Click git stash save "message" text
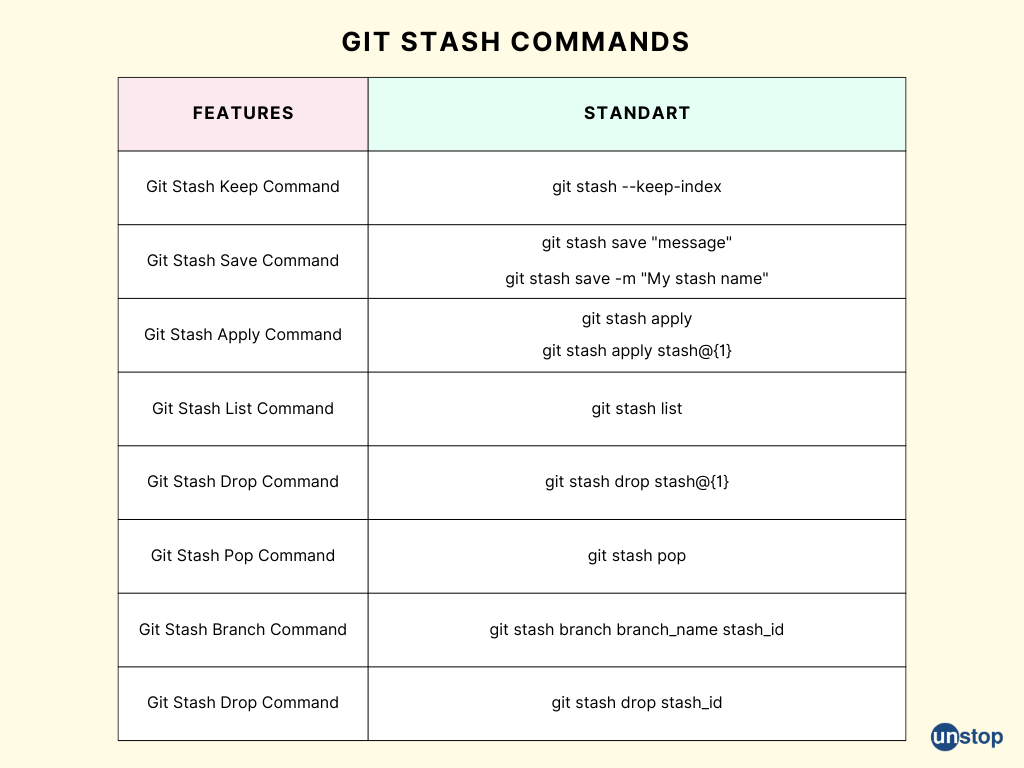 (637, 243)
